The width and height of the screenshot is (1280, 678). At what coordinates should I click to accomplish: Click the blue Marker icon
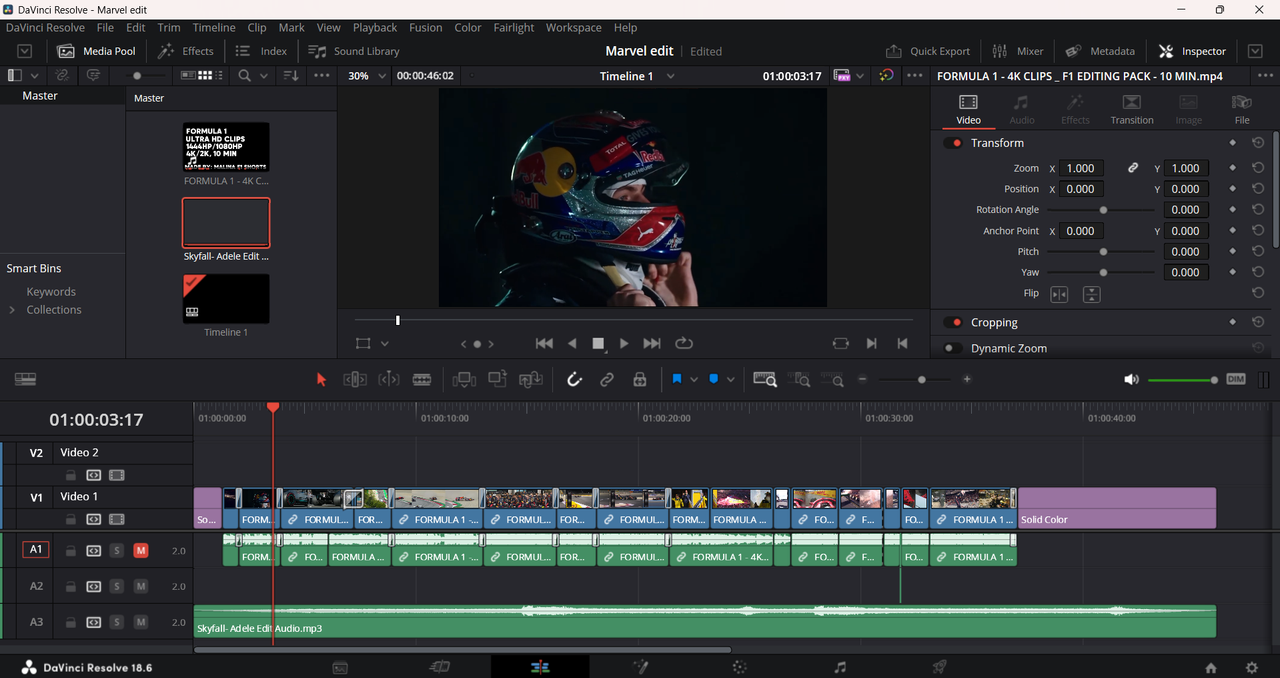pyautogui.click(x=714, y=380)
